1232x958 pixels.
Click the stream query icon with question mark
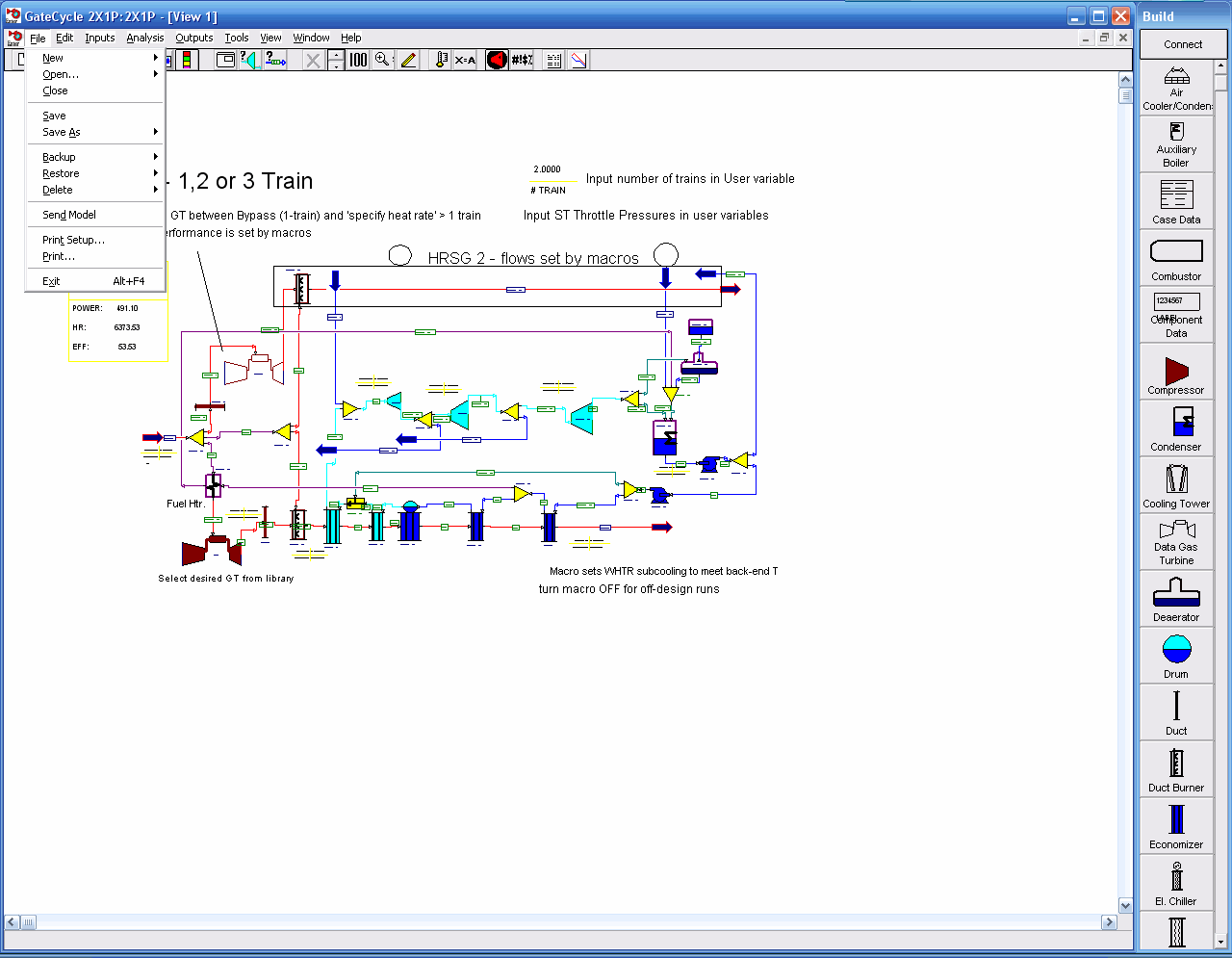[275, 60]
